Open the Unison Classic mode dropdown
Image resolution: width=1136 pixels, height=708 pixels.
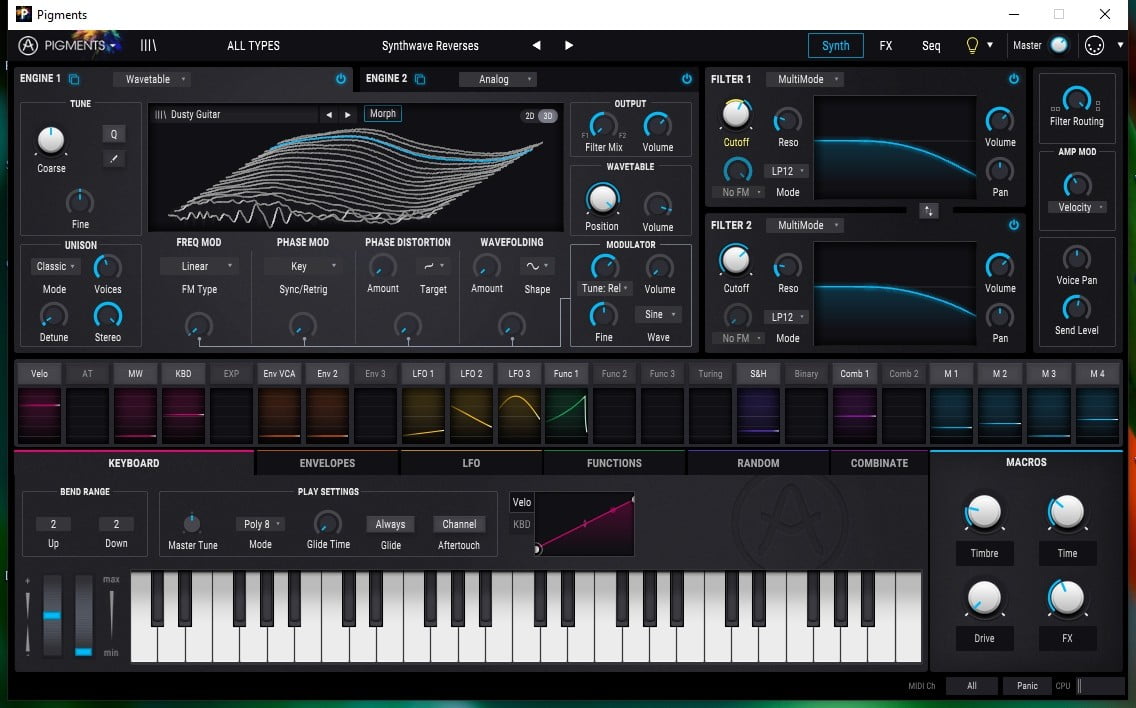pos(55,267)
